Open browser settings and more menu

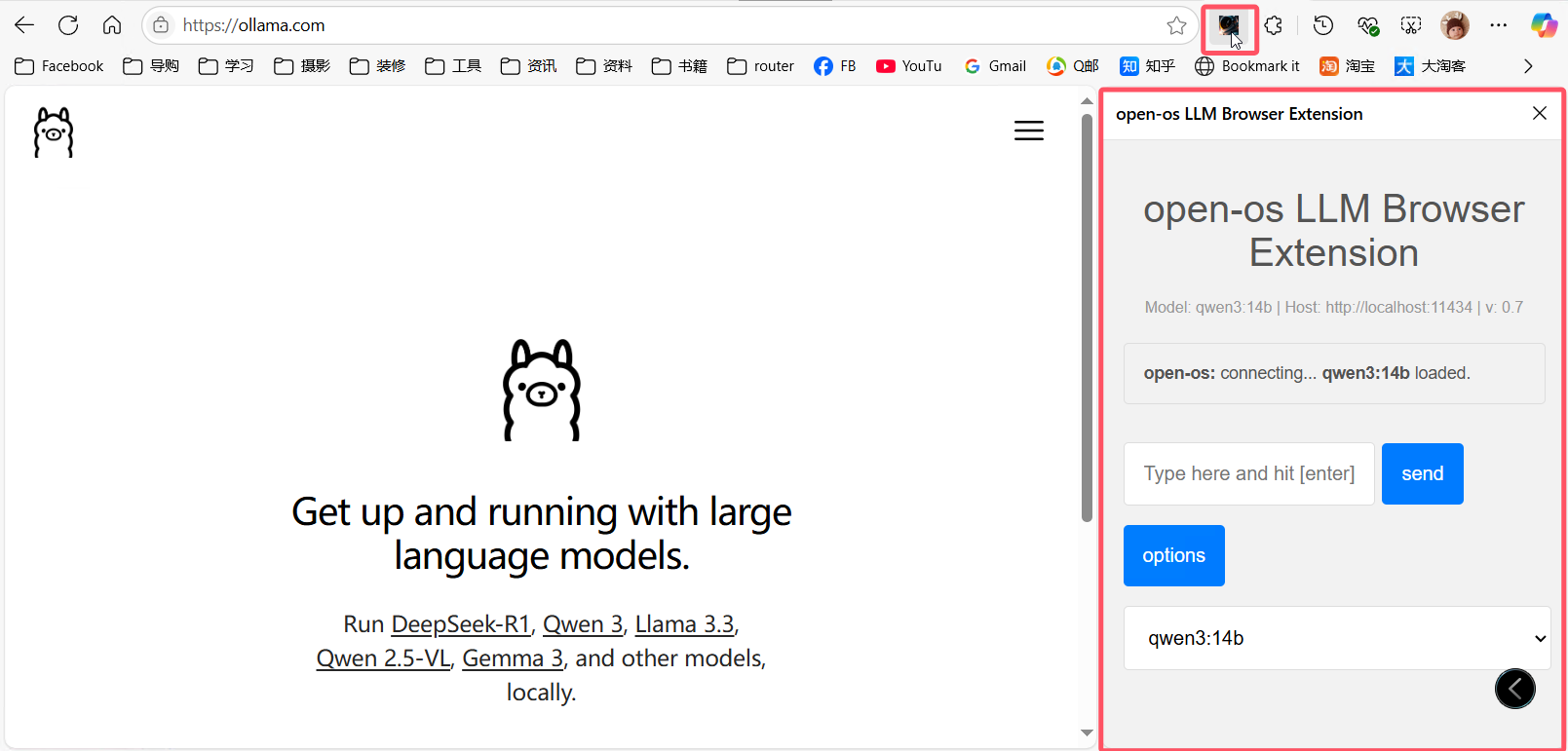pyautogui.click(x=1498, y=25)
